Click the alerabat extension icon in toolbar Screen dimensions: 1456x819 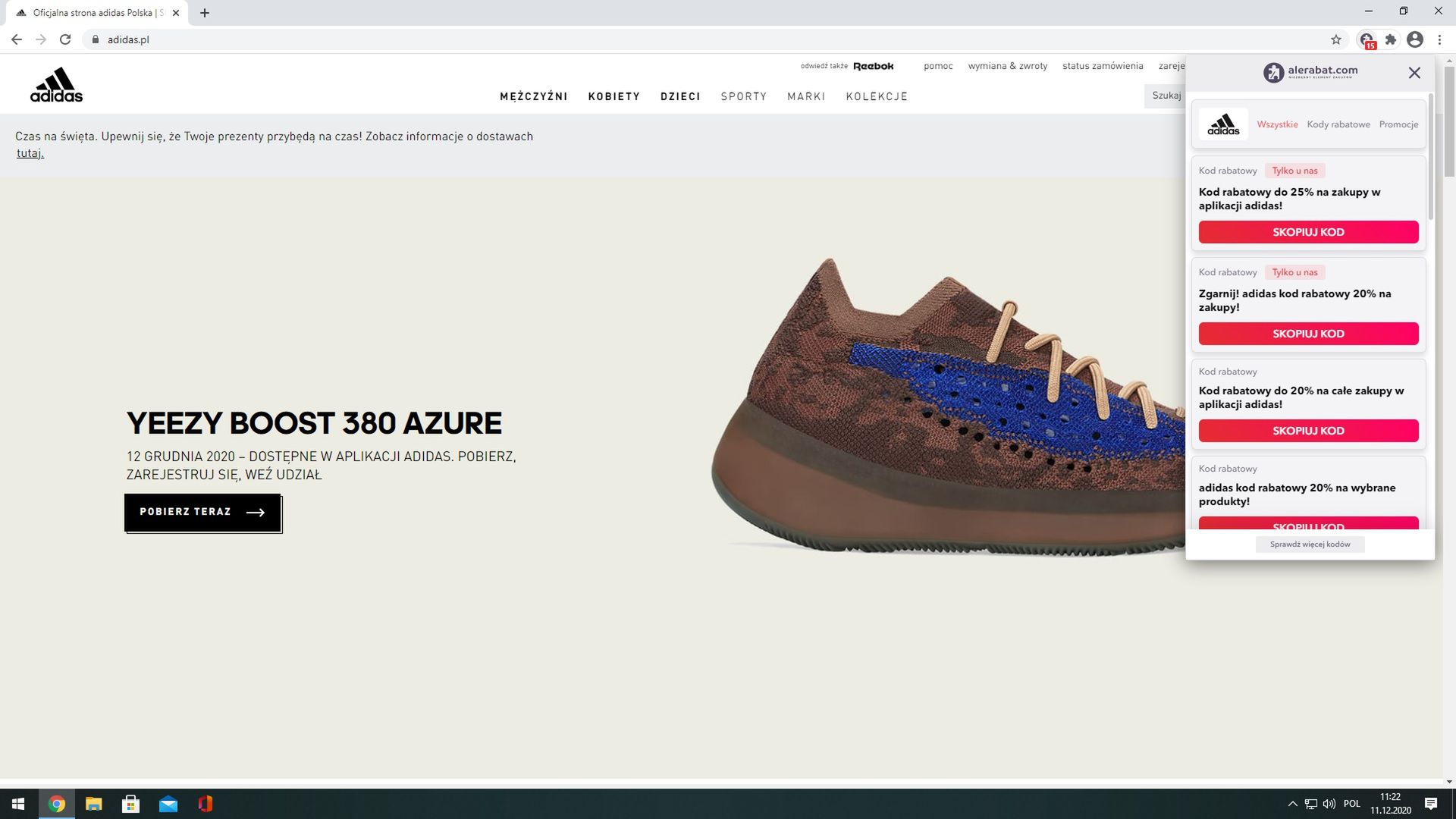pos(1367,39)
